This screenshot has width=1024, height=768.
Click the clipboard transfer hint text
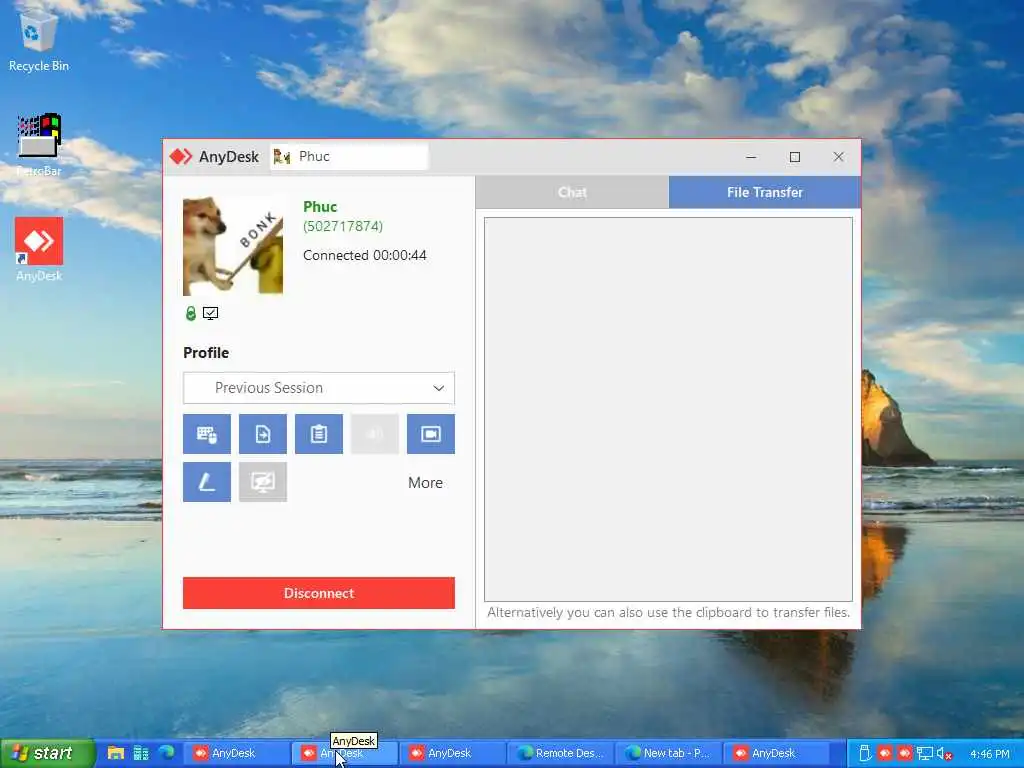668,613
